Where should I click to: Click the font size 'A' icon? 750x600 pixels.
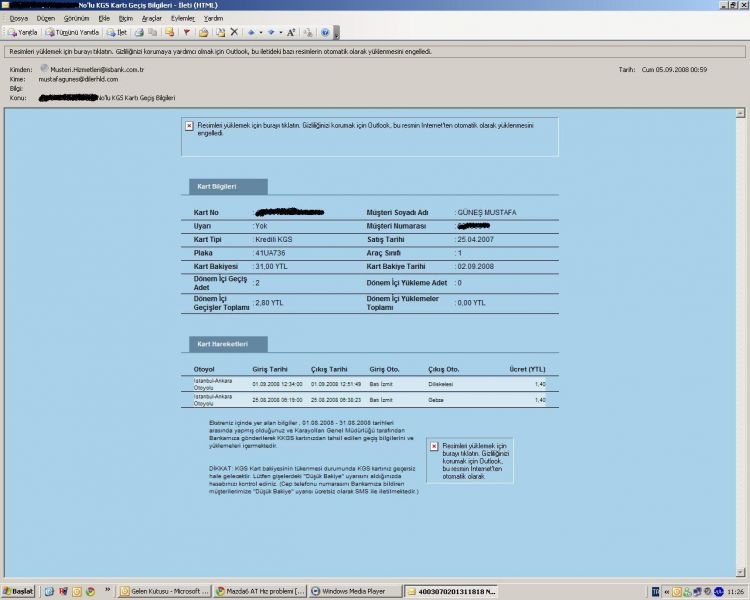pyautogui.click(x=291, y=33)
